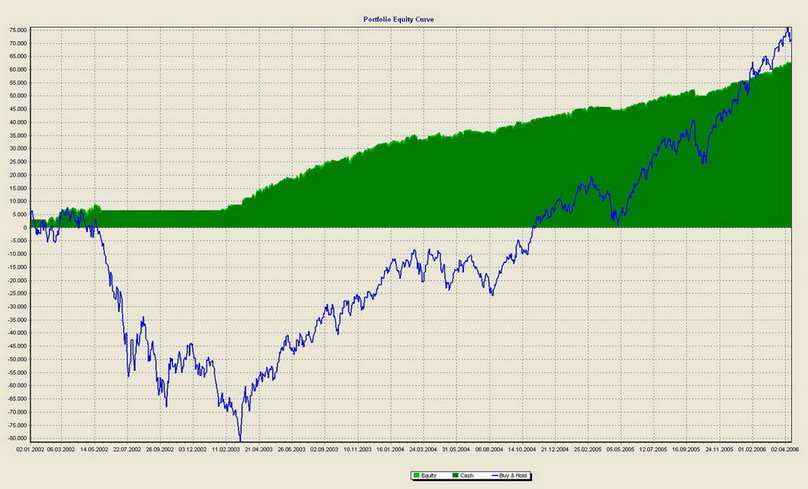Click the 26.09.2002 date label
Viewport: 808px width, 489px height.
tap(160, 449)
